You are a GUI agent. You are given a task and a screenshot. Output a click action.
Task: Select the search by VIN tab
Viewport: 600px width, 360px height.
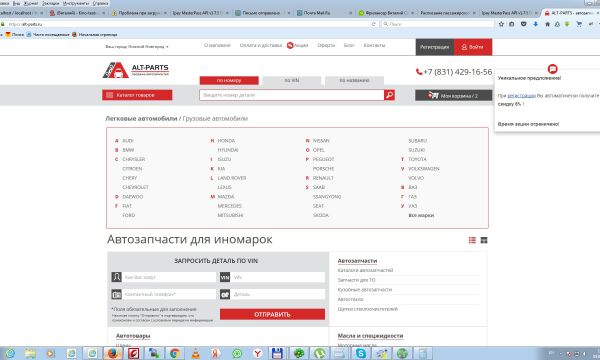click(x=292, y=80)
